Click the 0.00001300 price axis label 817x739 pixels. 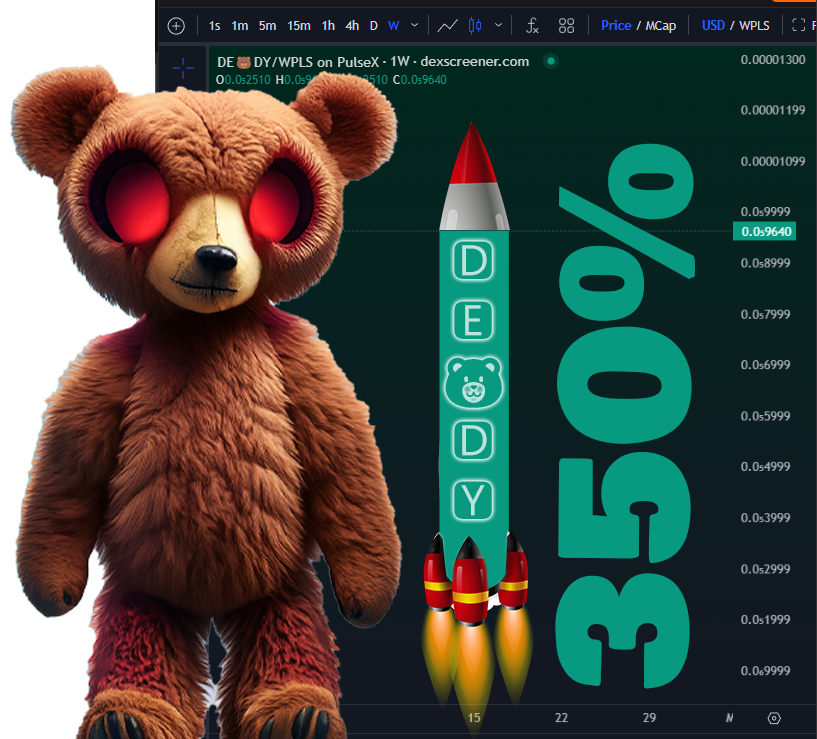(x=773, y=59)
